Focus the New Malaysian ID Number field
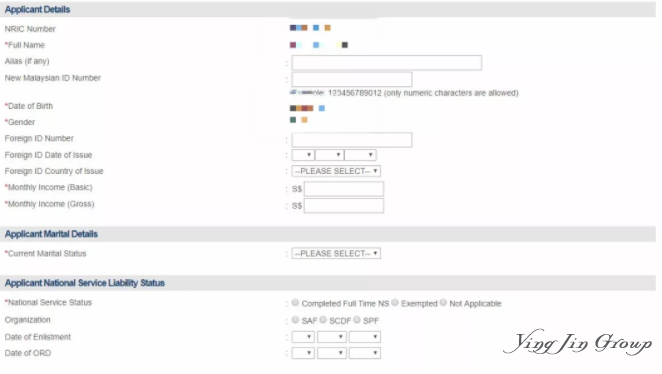Screen dimensions: 662x374 point(352,79)
